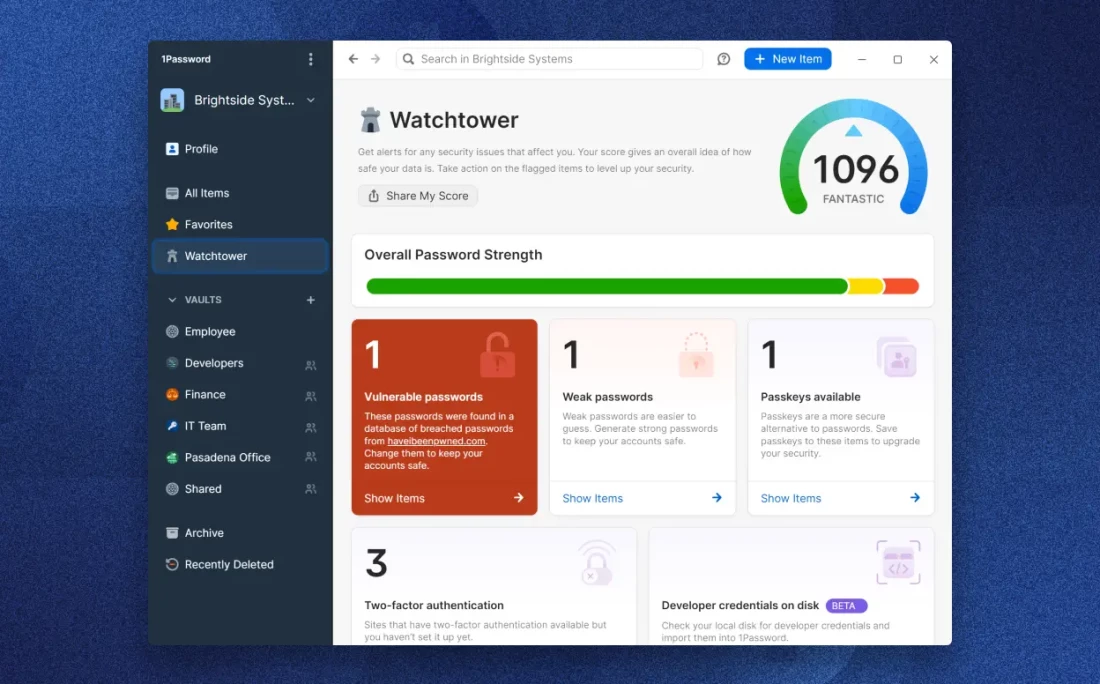Open the help question mark icon
Viewport: 1100px width, 684px height.
coord(724,59)
